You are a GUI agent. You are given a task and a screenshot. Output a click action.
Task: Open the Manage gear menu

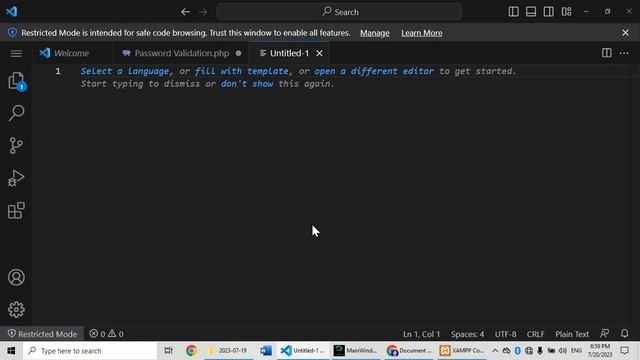pos(16,310)
